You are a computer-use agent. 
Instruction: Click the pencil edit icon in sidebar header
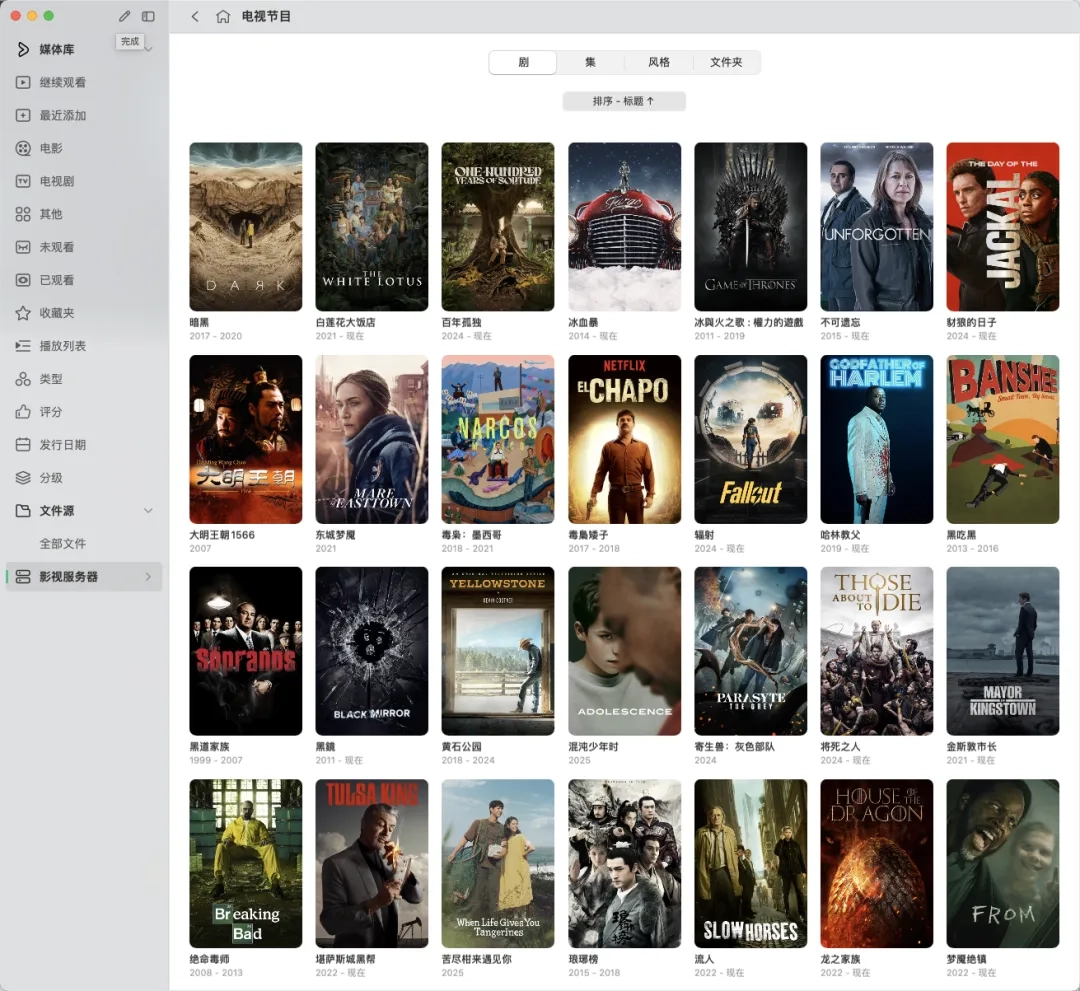[x=124, y=16]
